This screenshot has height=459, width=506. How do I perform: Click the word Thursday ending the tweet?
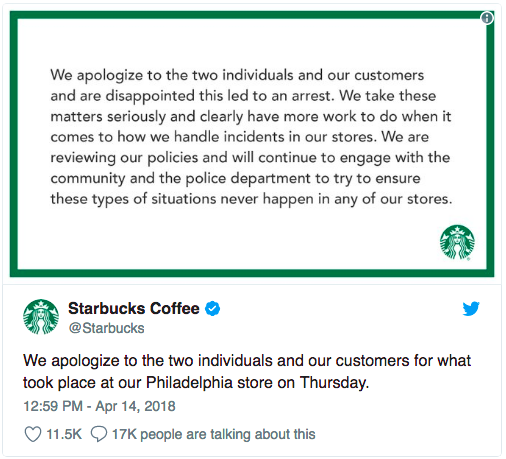pyautogui.click(x=334, y=382)
